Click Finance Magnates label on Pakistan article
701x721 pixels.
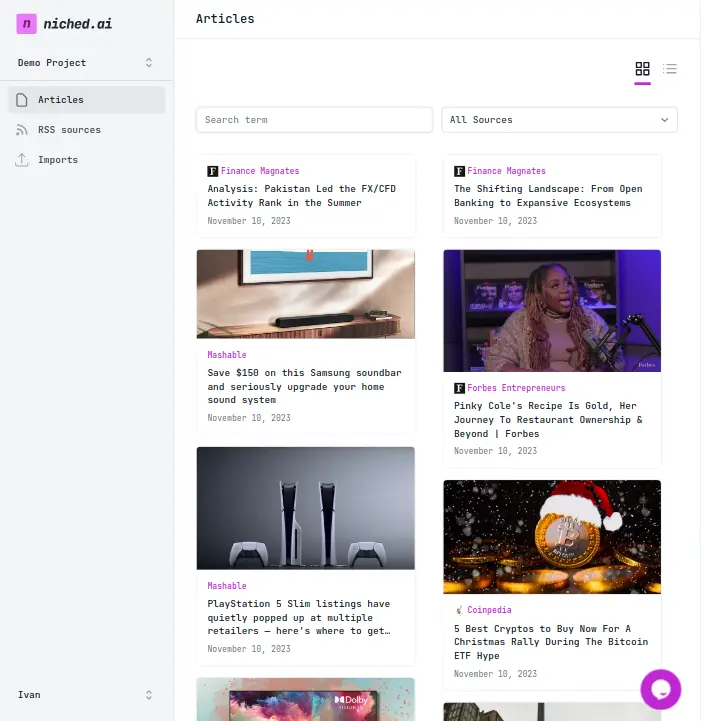point(260,171)
